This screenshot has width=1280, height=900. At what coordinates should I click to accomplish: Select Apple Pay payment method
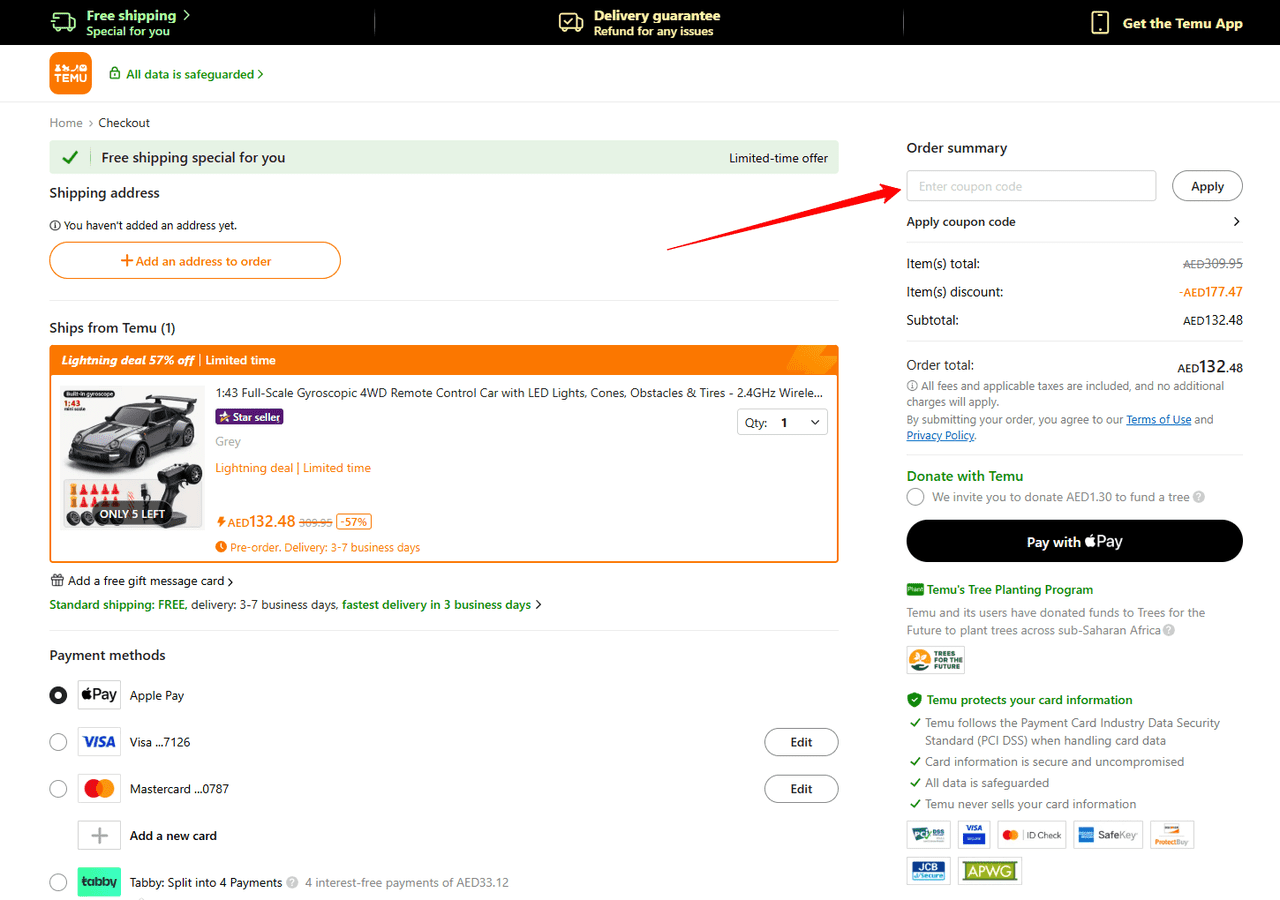58,695
